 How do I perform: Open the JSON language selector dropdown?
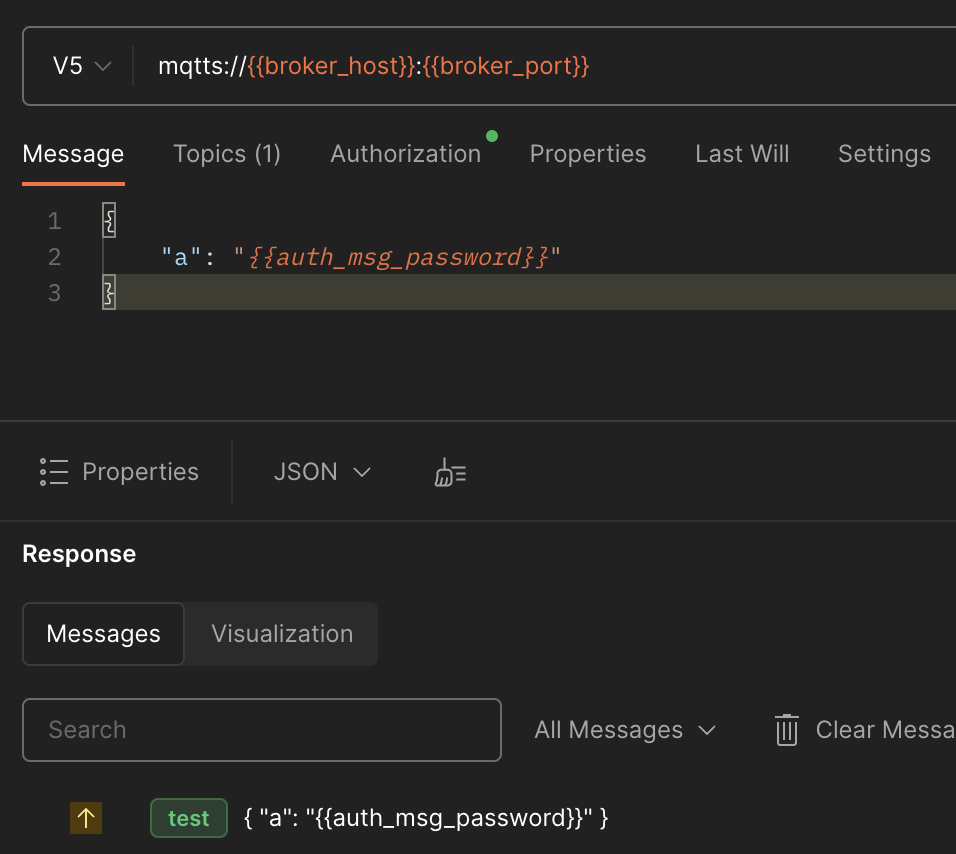click(322, 471)
